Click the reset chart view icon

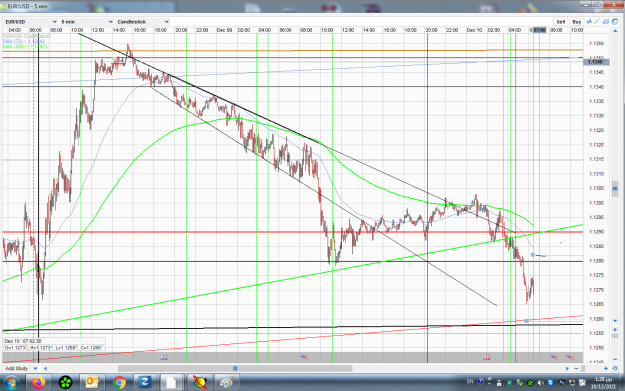(x=615, y=368)
